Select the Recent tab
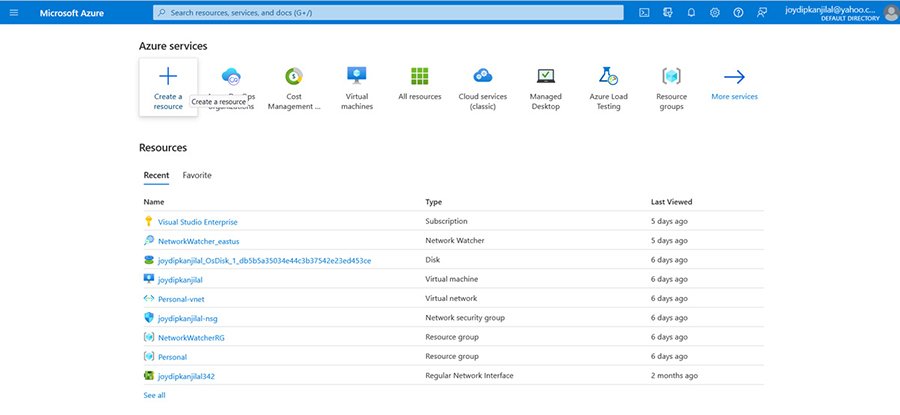Image resolution: width=900 pixels, height=415 pixels. click(155, 175)
